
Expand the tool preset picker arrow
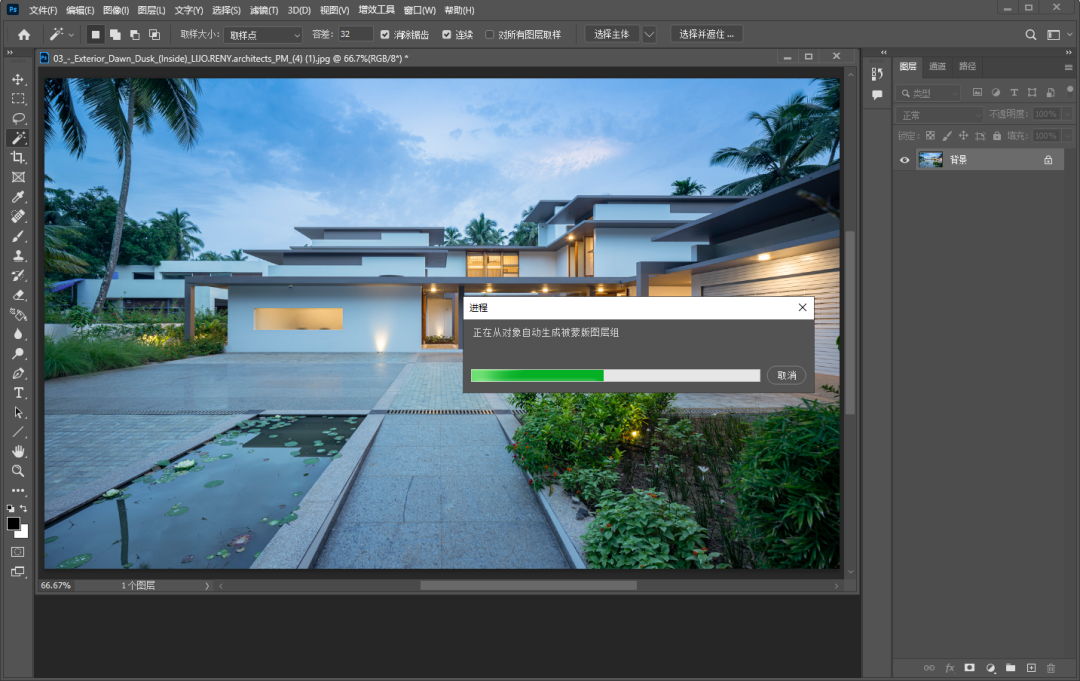click(71, 34)
